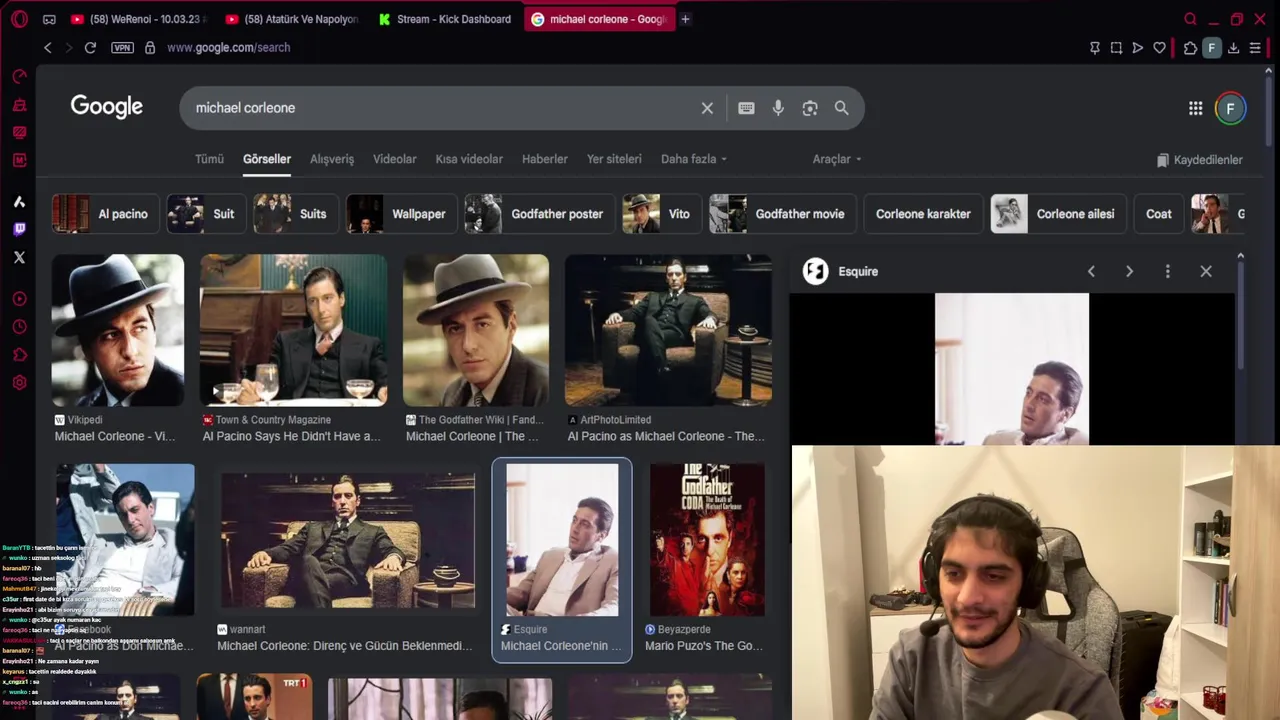This screenshot has width=1280, height=720.
Task: Open the on-screen keyboard icon
Action: [746, 108]
